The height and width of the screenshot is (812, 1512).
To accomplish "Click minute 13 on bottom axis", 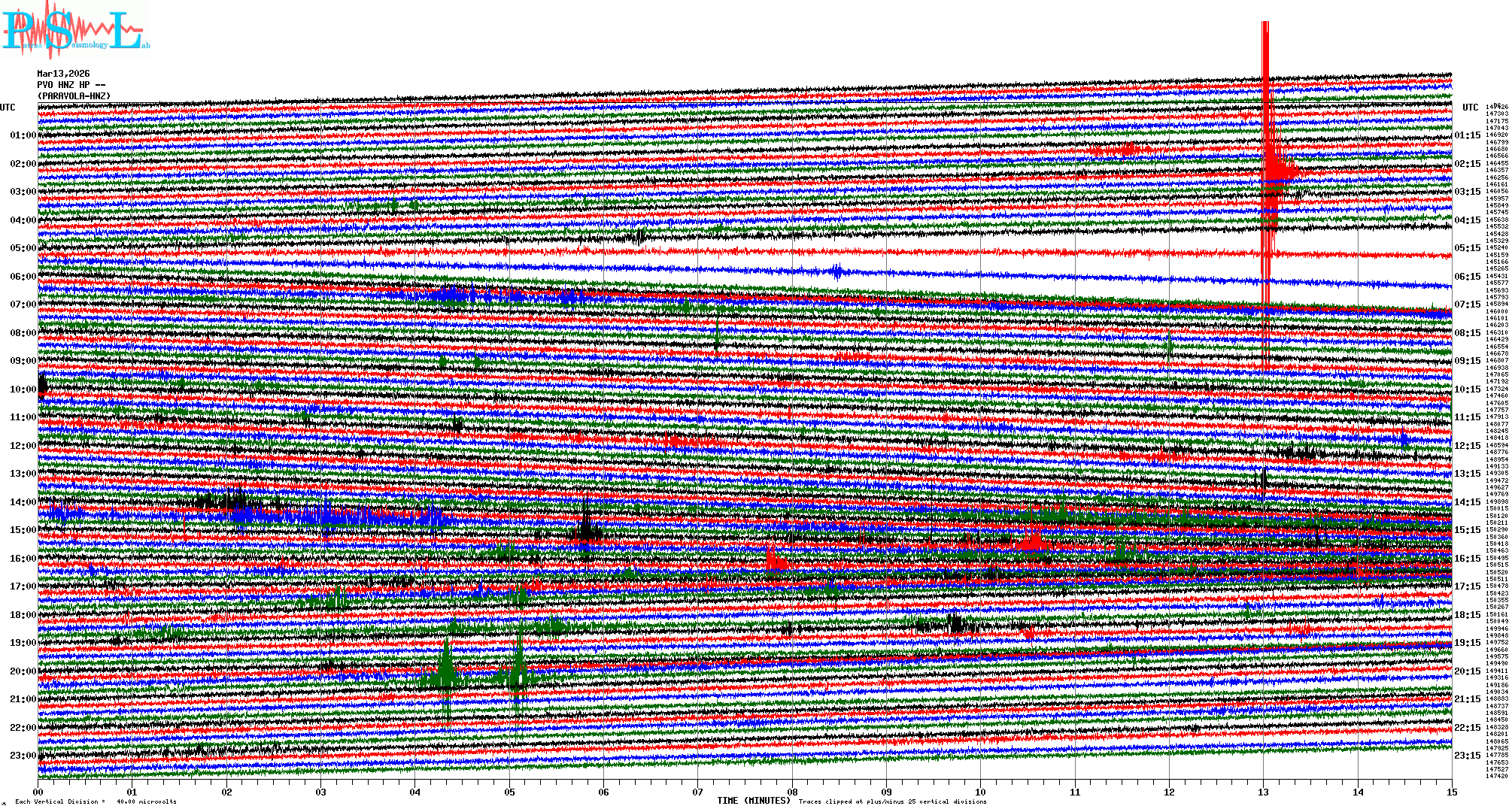I will tap(1264, 792).
